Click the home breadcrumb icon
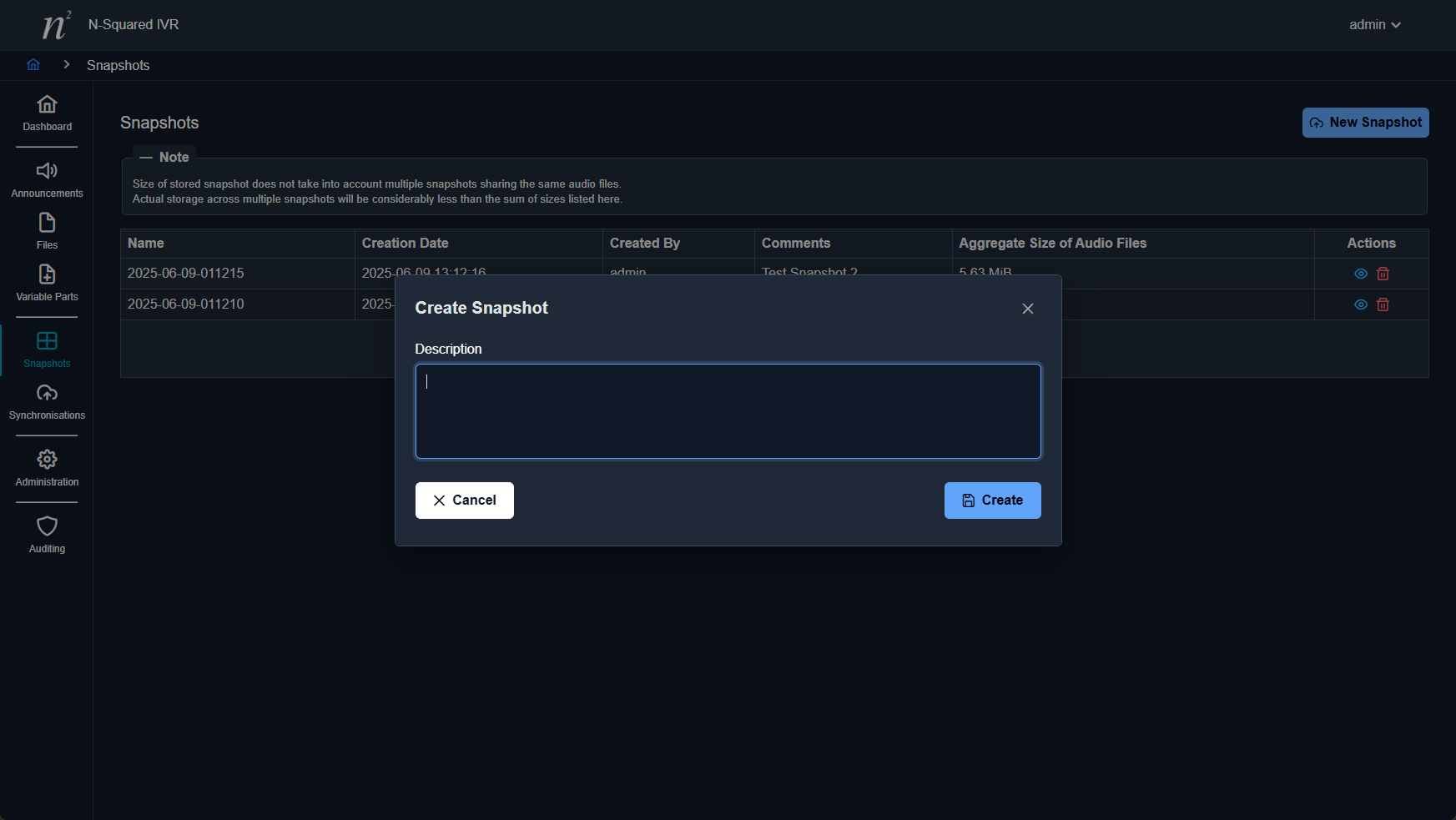 pos(33,65)
